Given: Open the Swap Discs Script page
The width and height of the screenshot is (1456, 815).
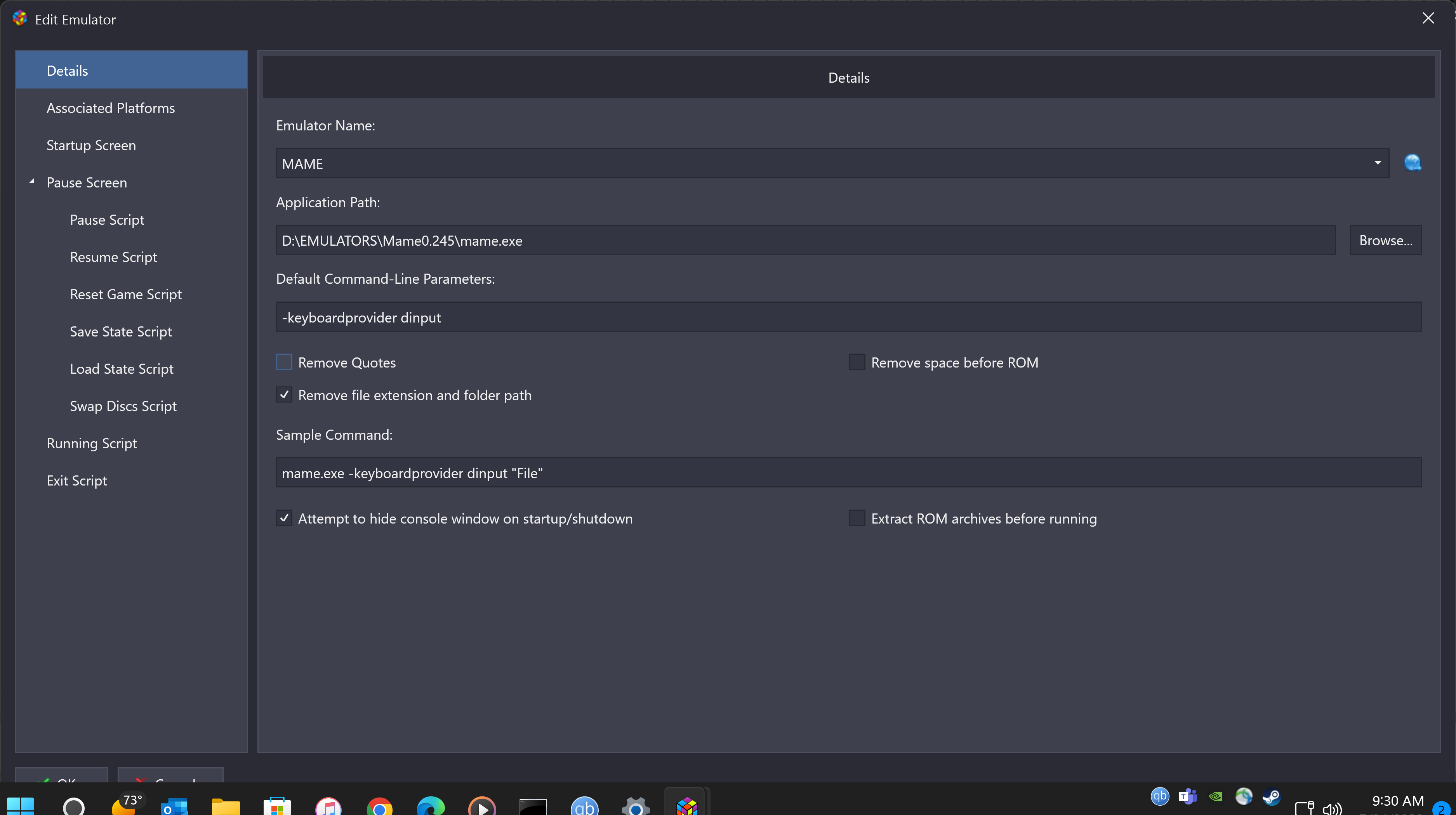Looking at the screenshot, I should click(x=123, y=406).
